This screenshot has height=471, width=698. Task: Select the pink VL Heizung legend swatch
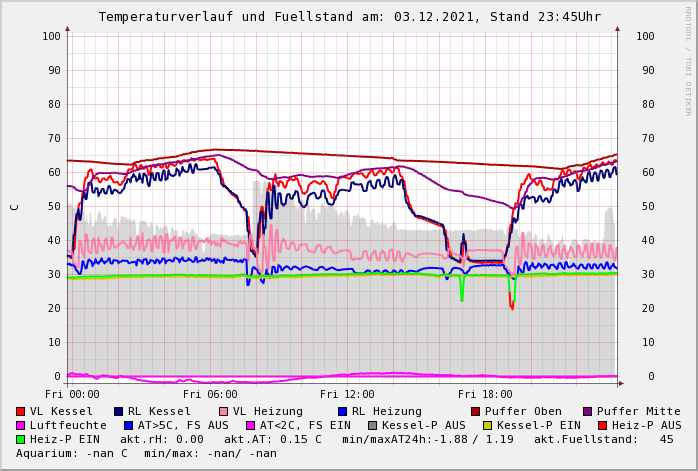click(224, 411)
